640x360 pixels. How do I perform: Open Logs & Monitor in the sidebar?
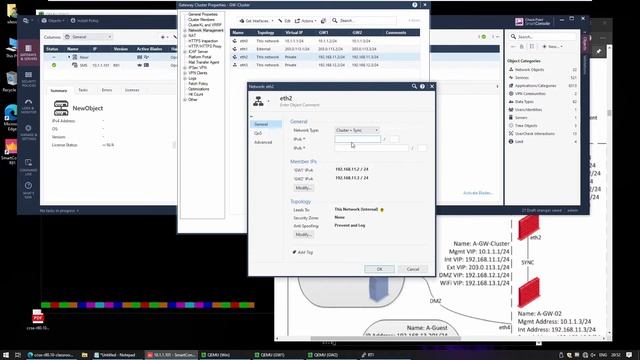point(28,106)
